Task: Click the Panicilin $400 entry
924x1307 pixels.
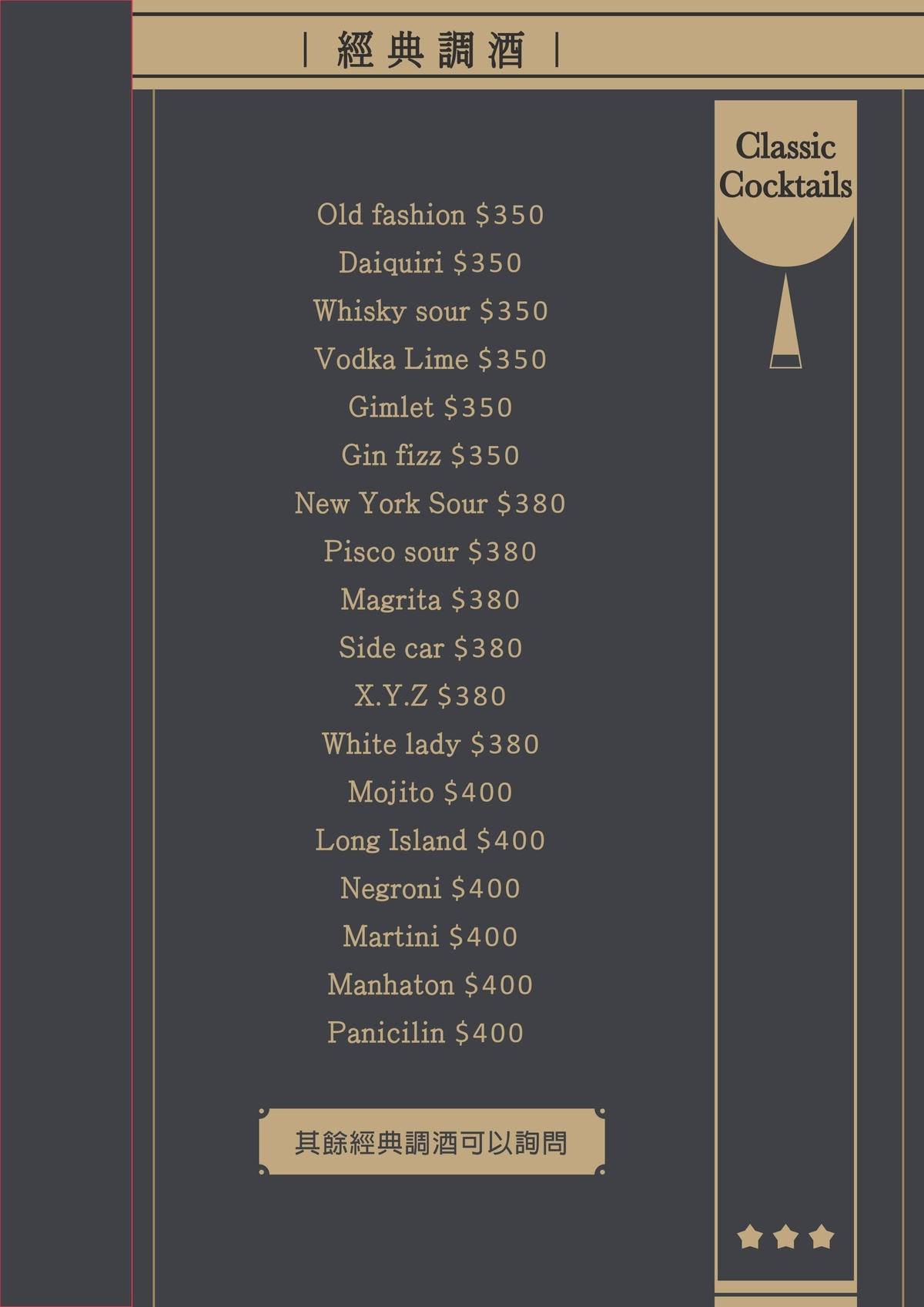Action: pos(426,1034)
